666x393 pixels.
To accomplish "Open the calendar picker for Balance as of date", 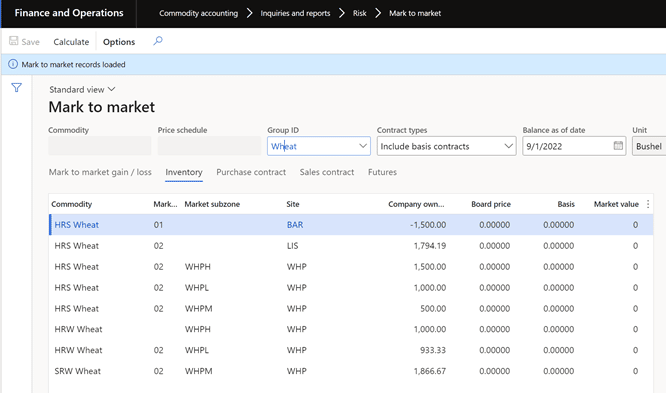I will point(618,146).
